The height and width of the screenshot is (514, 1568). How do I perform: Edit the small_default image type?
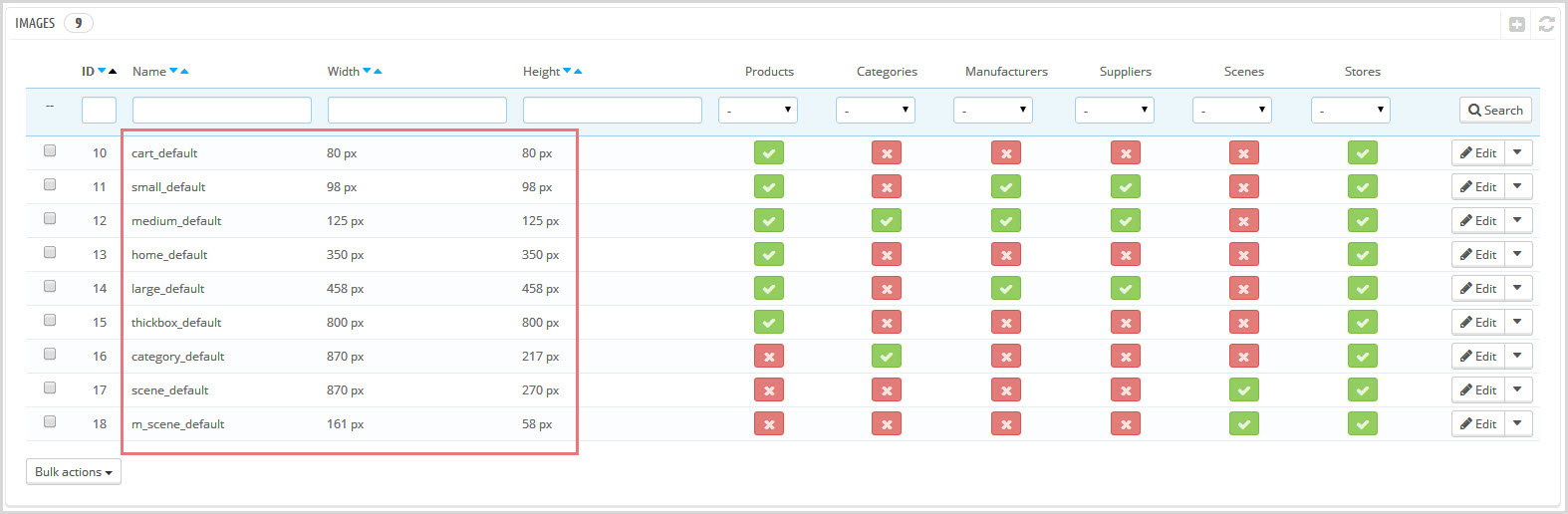point(1478,186)
